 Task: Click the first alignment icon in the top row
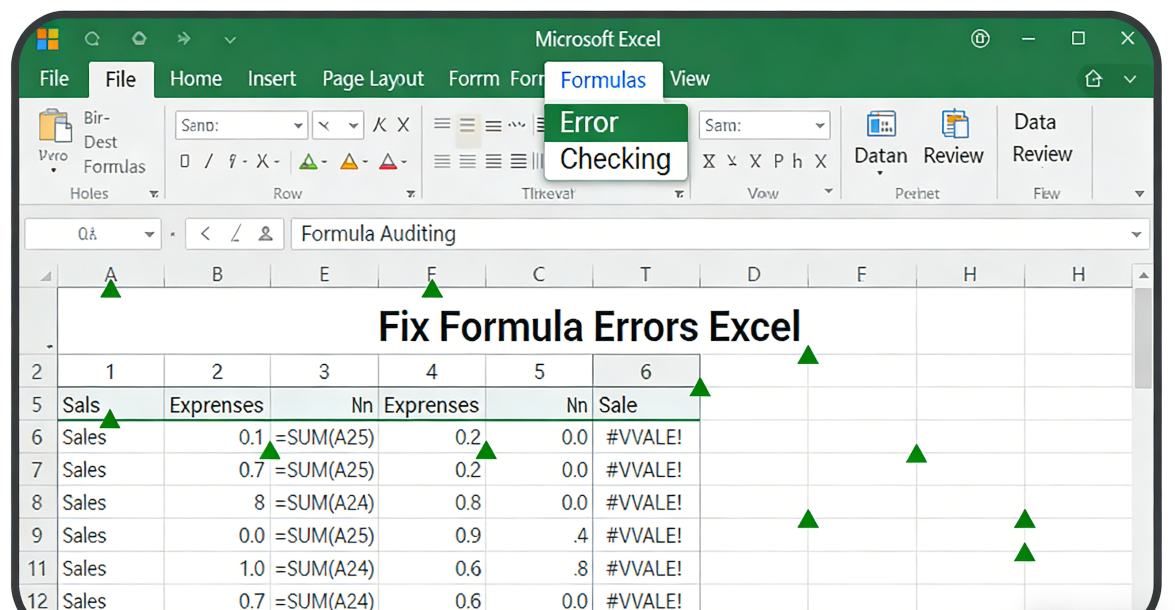coord(442,124)
